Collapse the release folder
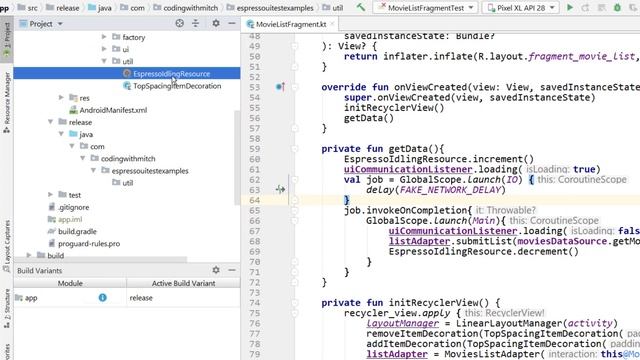Image resolution: width=640 pixels, height=360 pixels. [51, 122]
